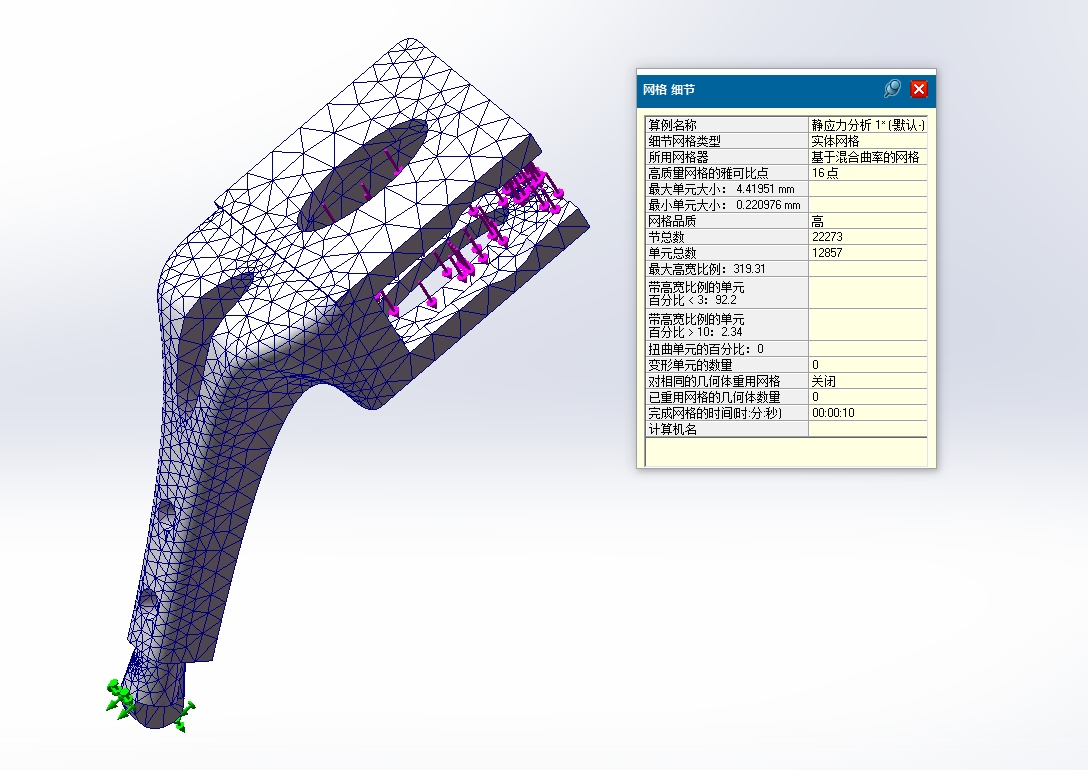The image size is (1088, 770).
Task: Select the 高质量网格的雅可比点 row label
Action: pos(726,173)
